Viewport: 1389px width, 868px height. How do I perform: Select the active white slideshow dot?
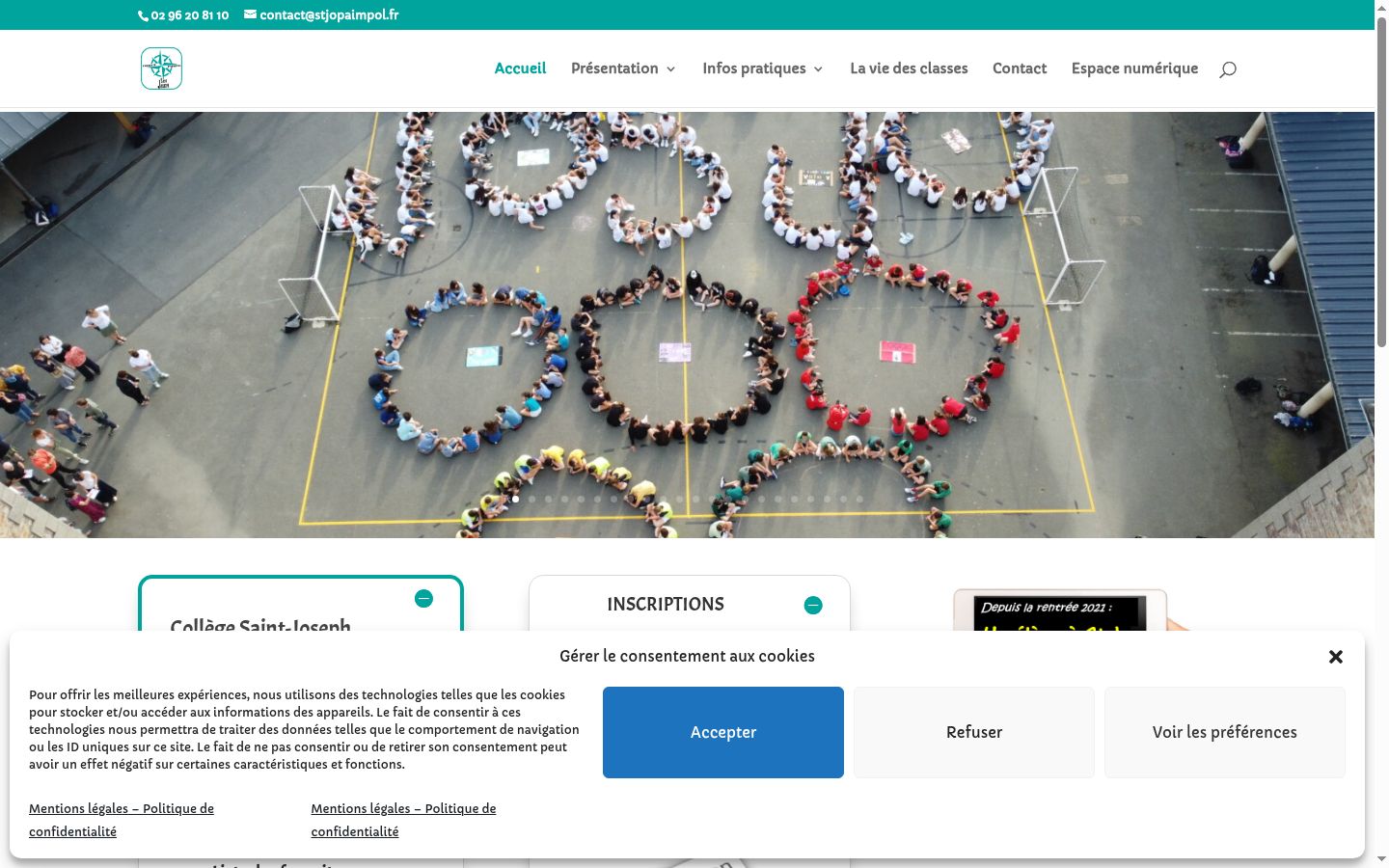[516, 499]
